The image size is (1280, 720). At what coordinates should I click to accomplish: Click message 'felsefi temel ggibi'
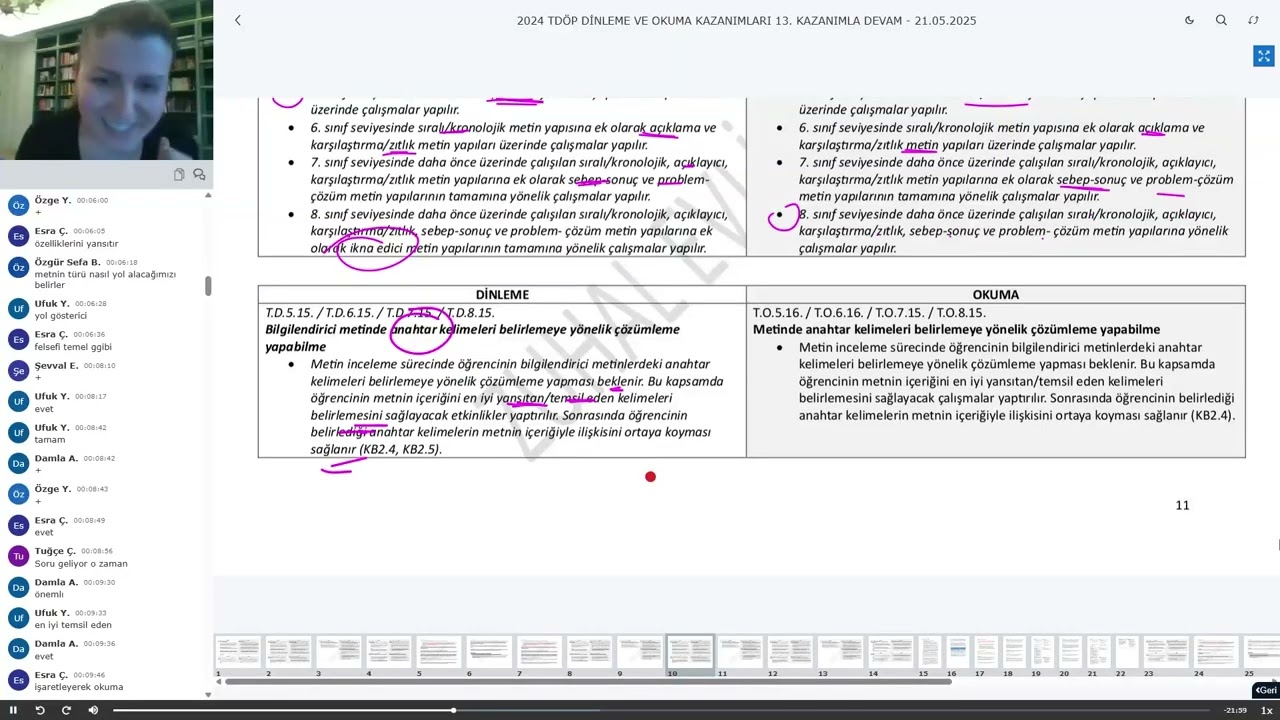[x=73, y=347]
